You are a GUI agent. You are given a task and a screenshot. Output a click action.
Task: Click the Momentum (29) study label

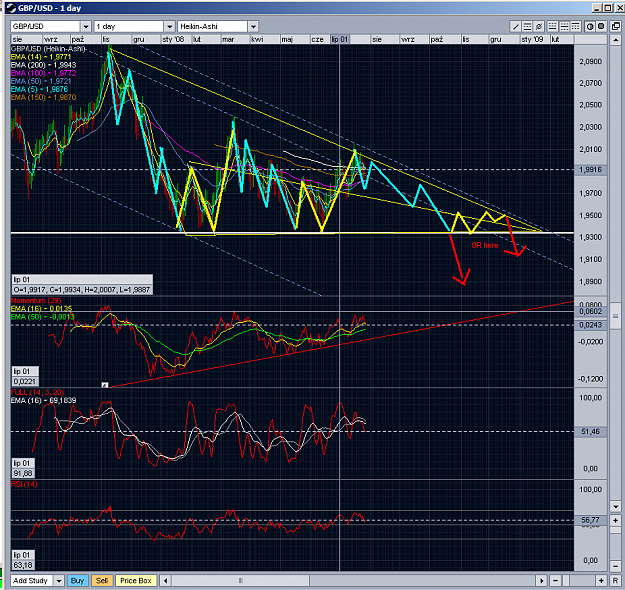pyautogui.click(x=36, y=301)
